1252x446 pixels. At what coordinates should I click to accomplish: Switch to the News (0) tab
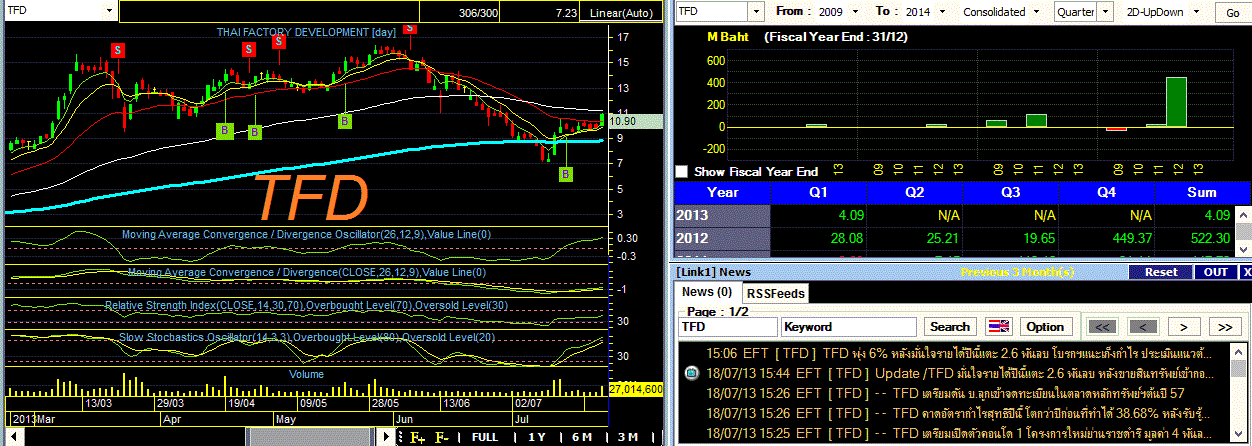click(706, 292)
